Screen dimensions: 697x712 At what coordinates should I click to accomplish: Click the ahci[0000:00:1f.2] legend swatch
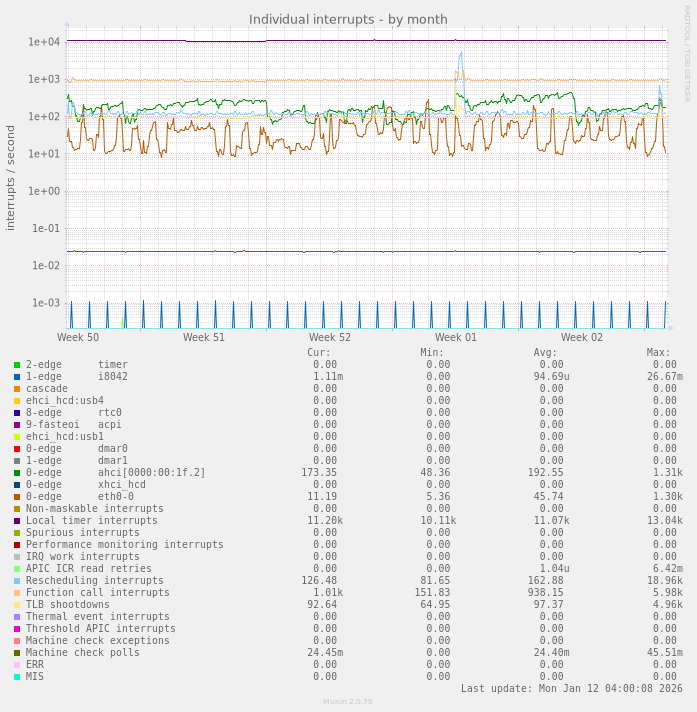[x=17, y=473]
